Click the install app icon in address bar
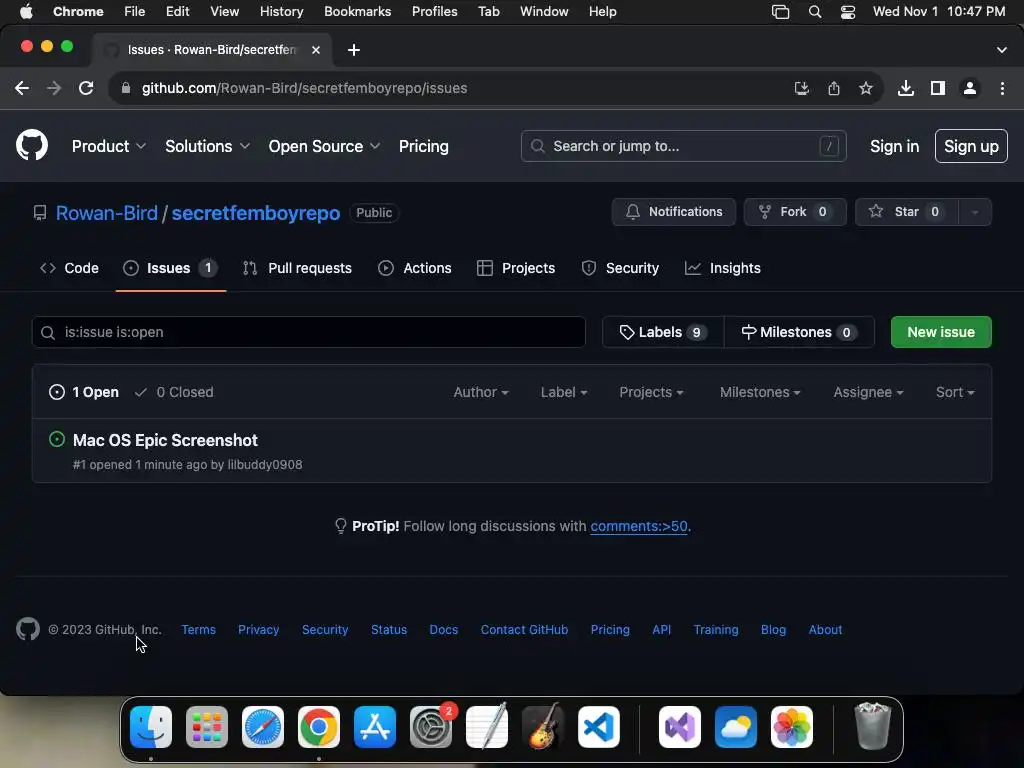The width and height of the screenshot is (1024, 768). click(802, 88)
